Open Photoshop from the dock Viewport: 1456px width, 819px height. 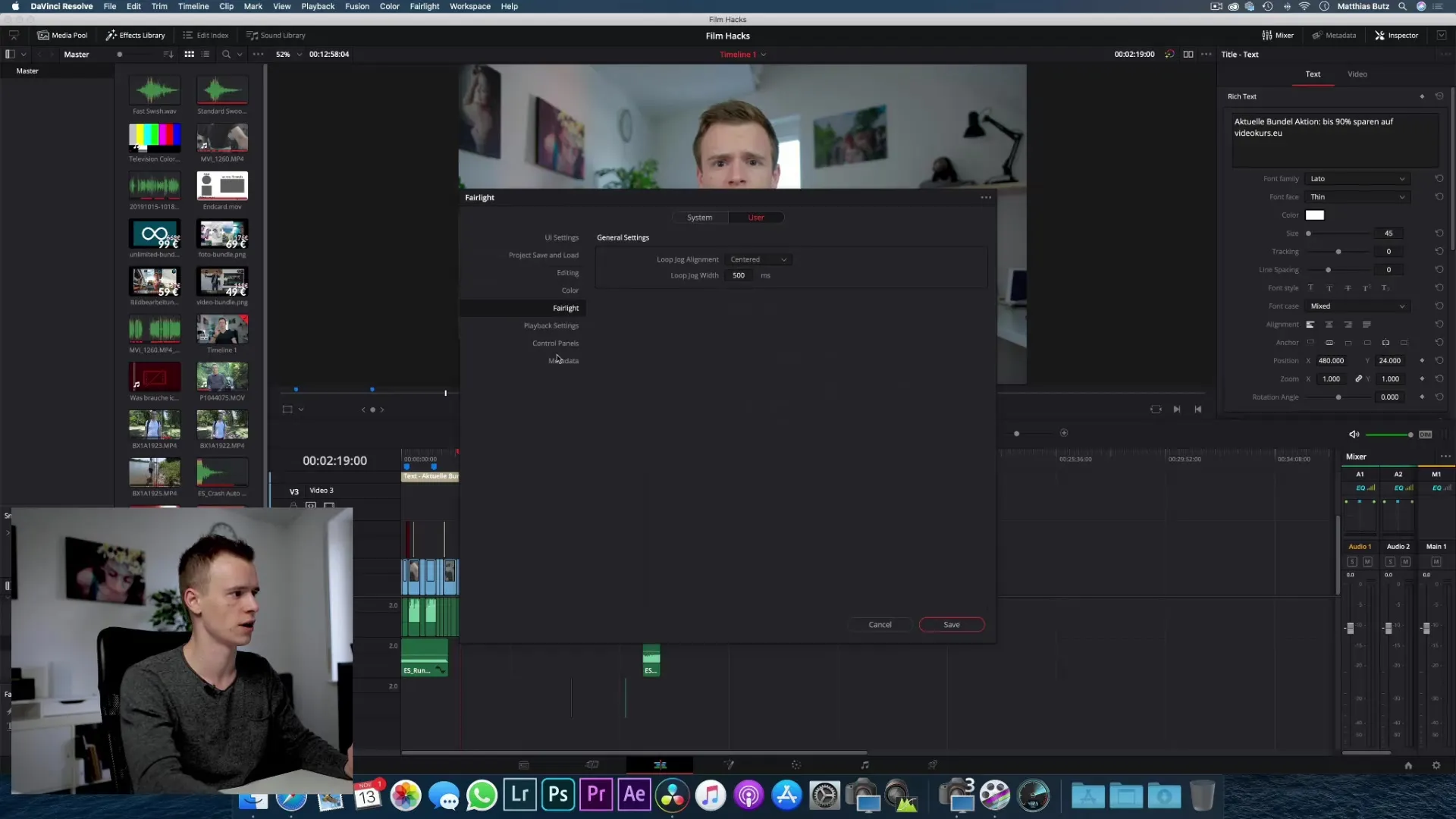(x=558, y=795)
